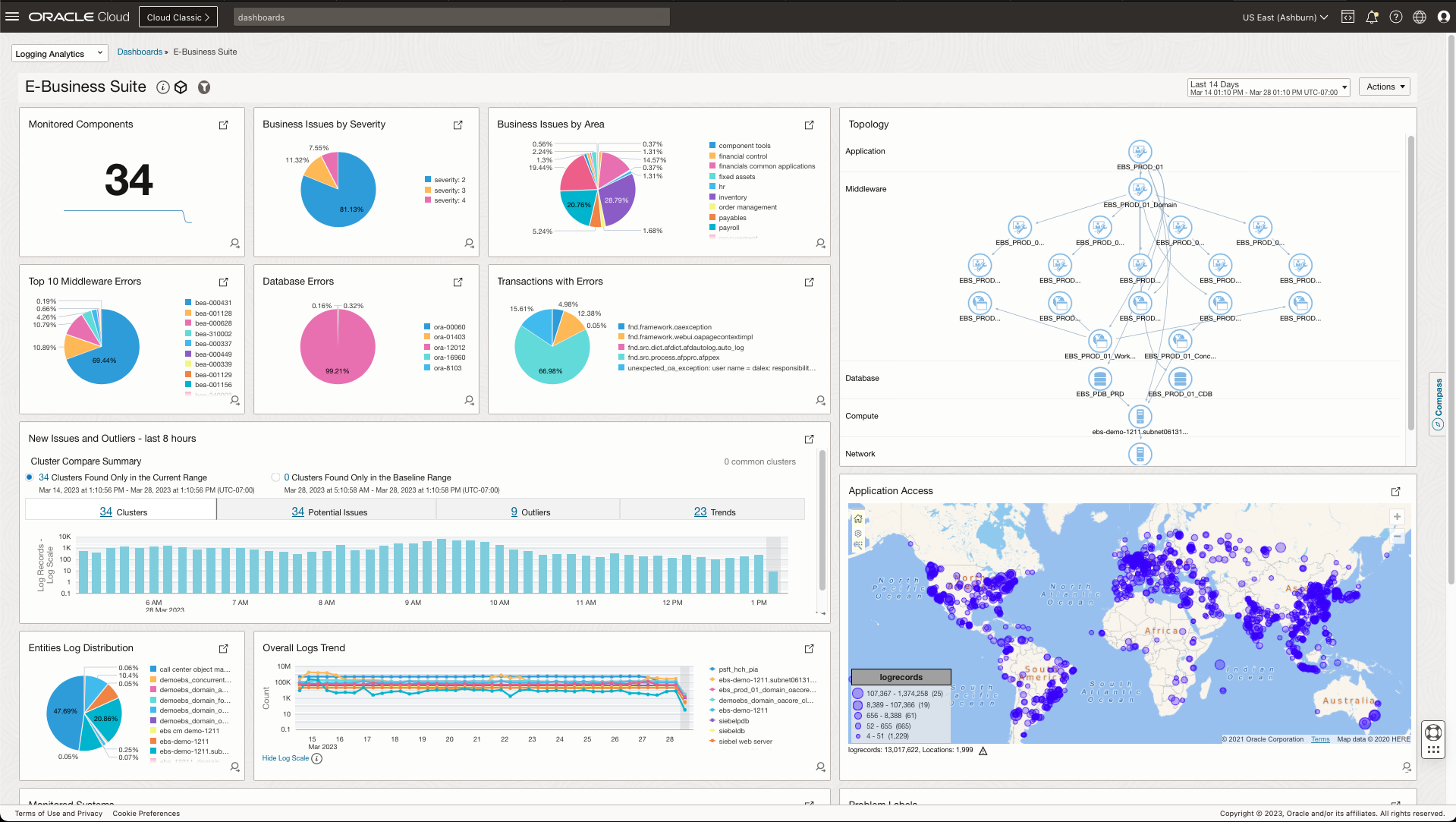Click the info icon beside Hide Log Scale
Screen dimensions: 1456x822
coord(317,758)
